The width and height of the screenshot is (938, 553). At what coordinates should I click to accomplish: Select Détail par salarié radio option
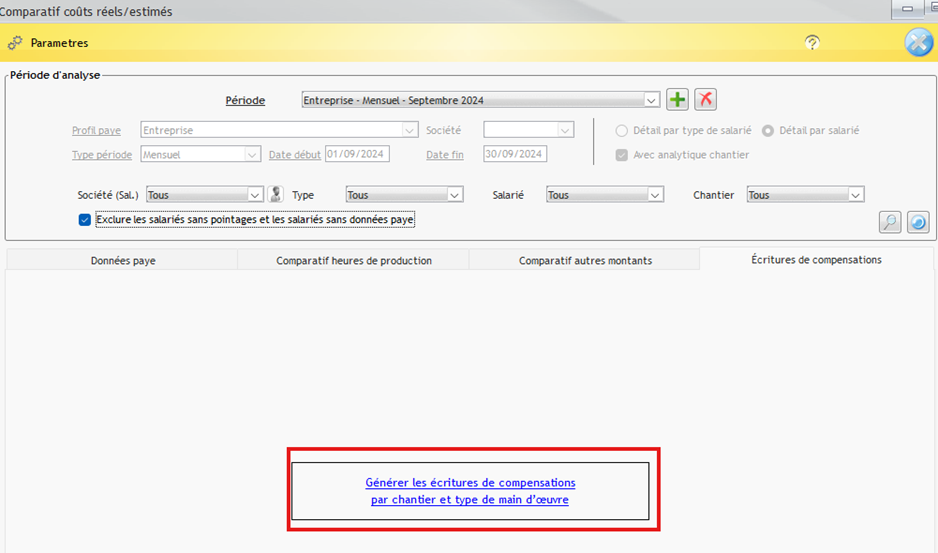(768, 130)
